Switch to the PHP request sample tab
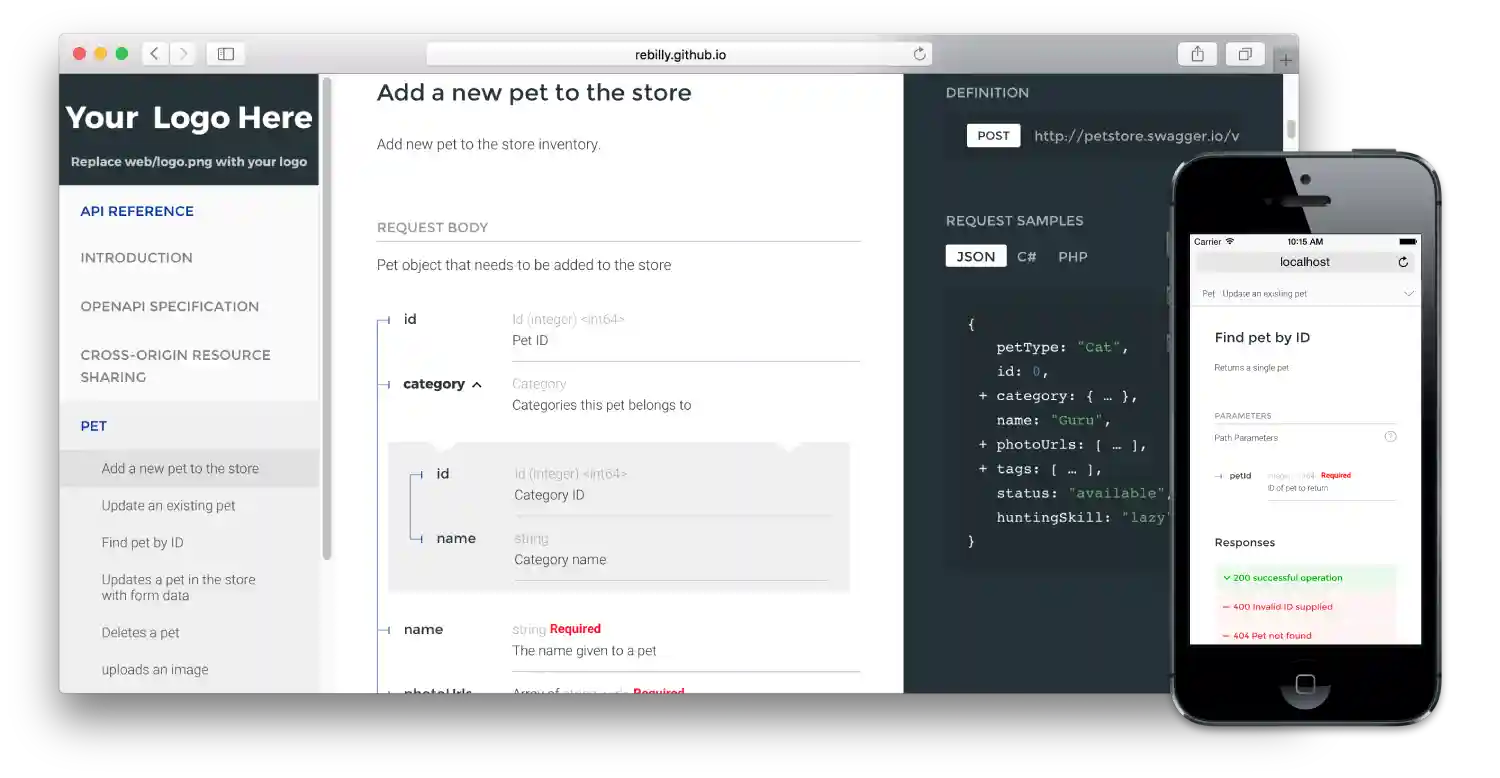The height and width of the screenshot is (778, 1500). pos(1072,256)
